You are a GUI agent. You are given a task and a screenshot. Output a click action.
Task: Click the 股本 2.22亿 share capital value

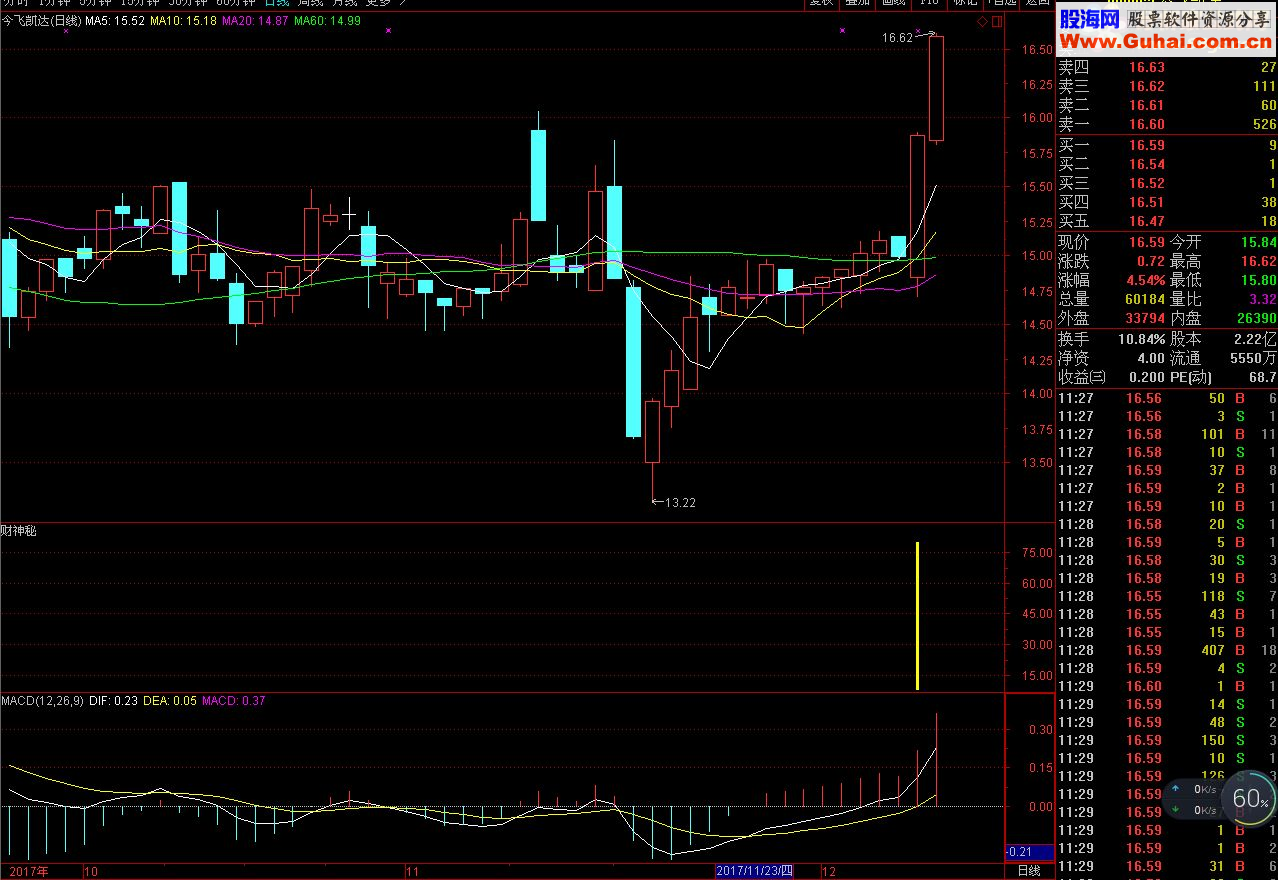point(1254,339)
